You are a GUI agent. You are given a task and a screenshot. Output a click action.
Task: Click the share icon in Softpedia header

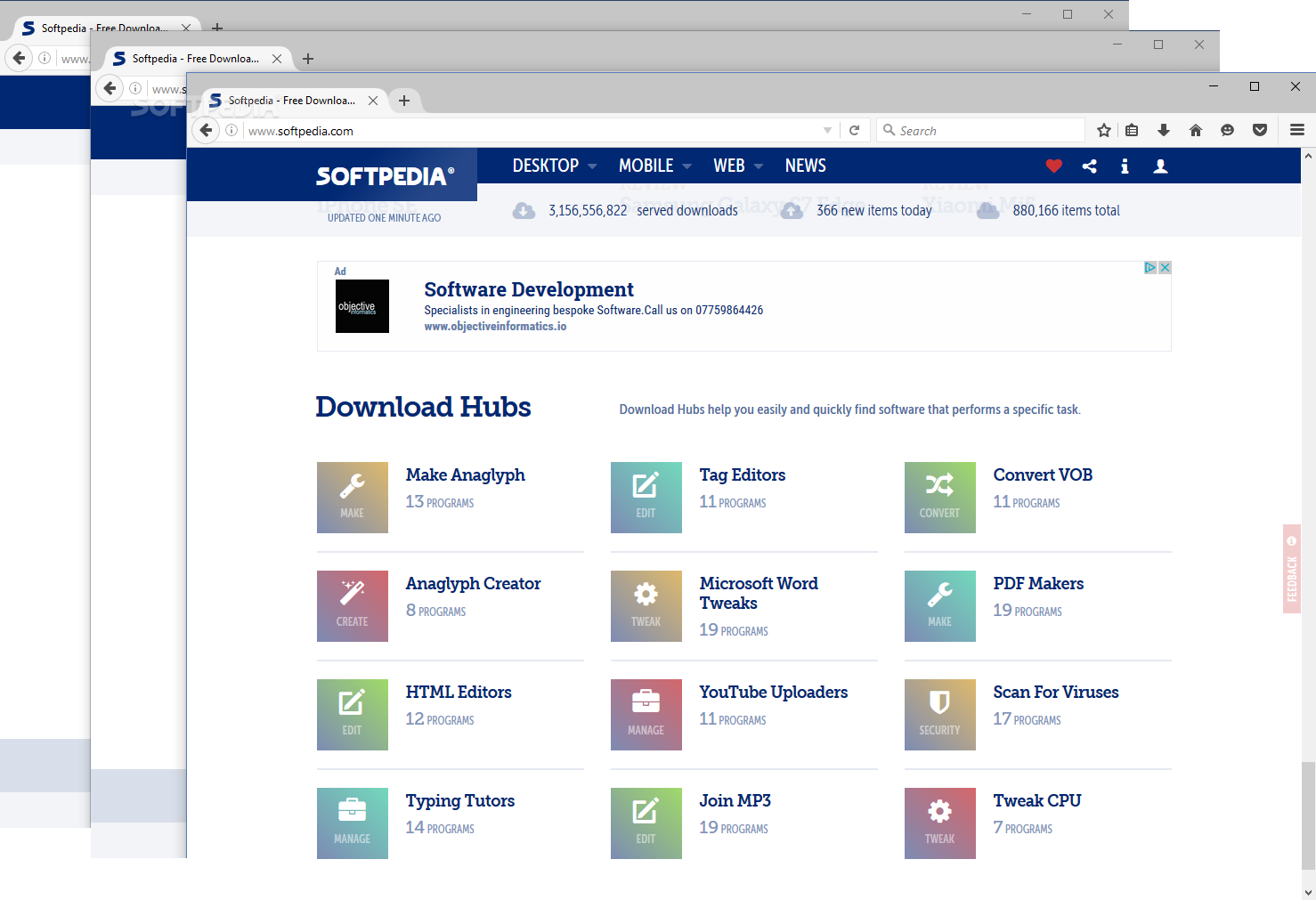[1090, 166]
